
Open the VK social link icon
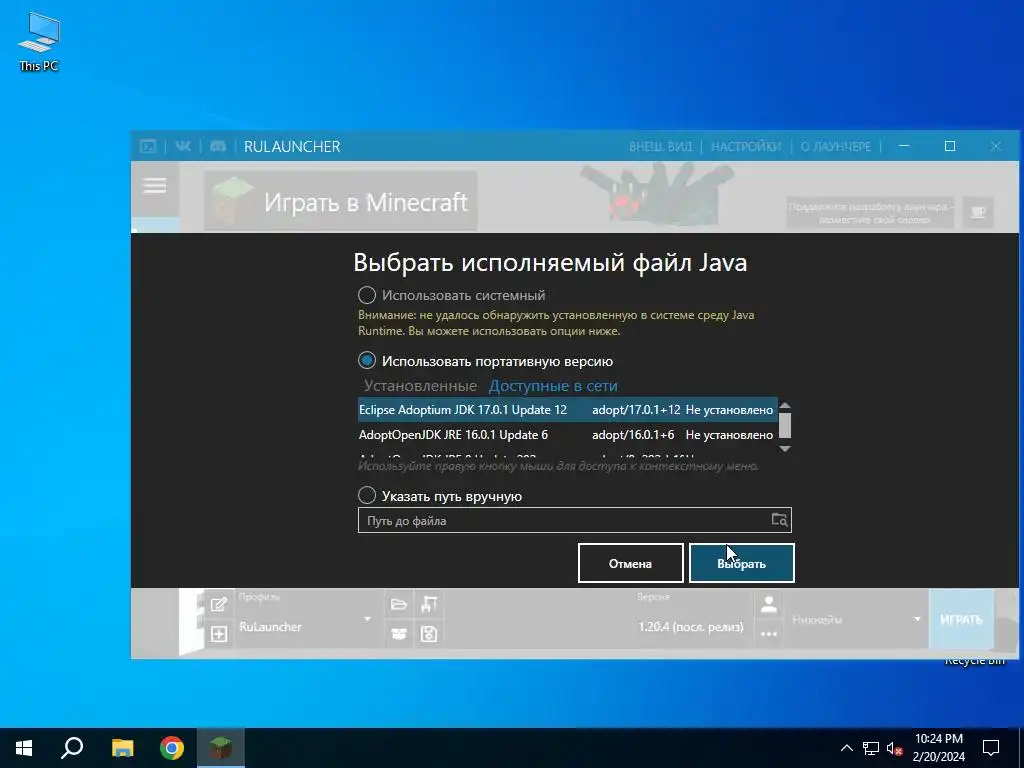pos(183,146)
